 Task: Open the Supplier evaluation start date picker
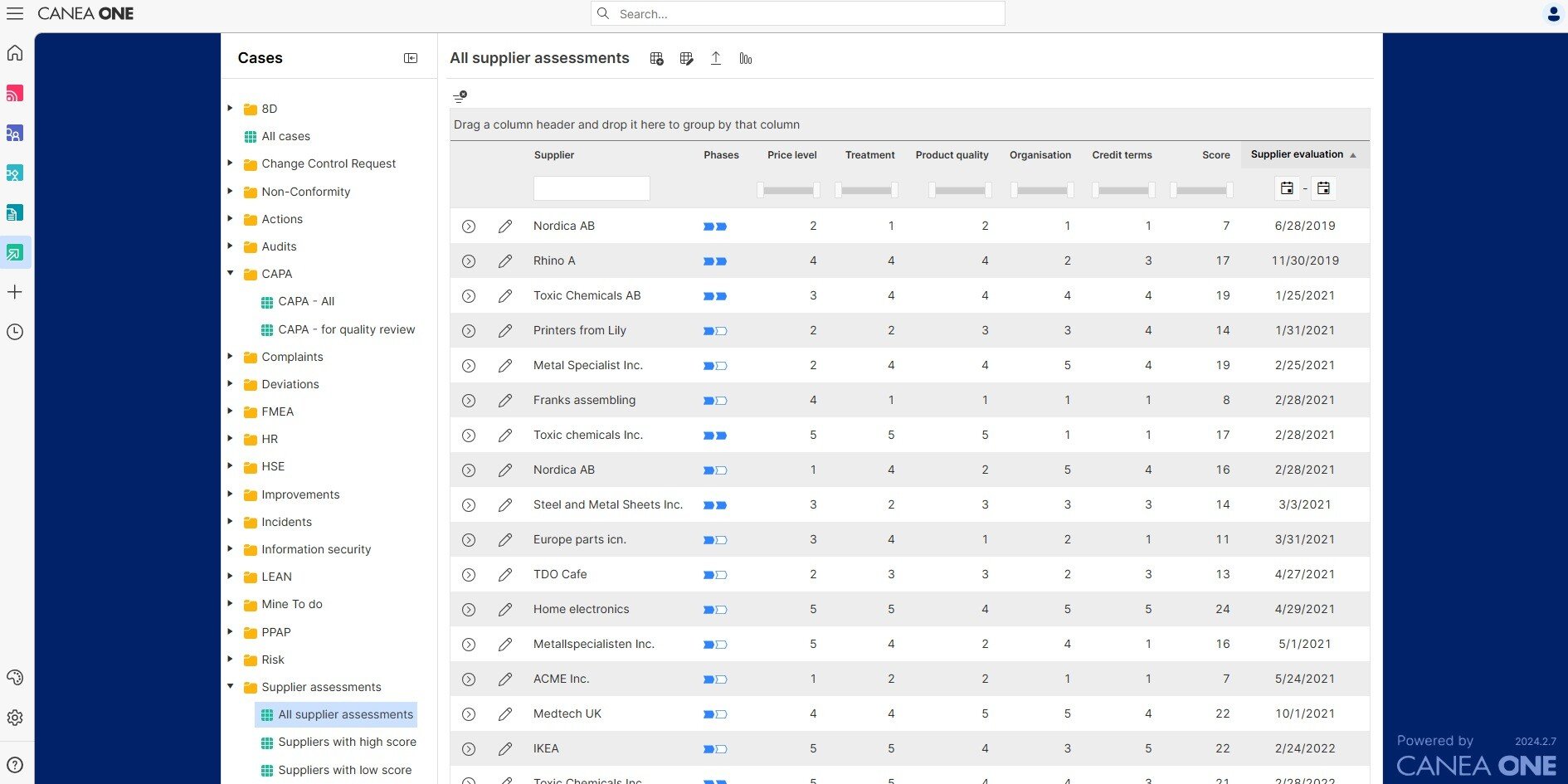coord(1287,188)
